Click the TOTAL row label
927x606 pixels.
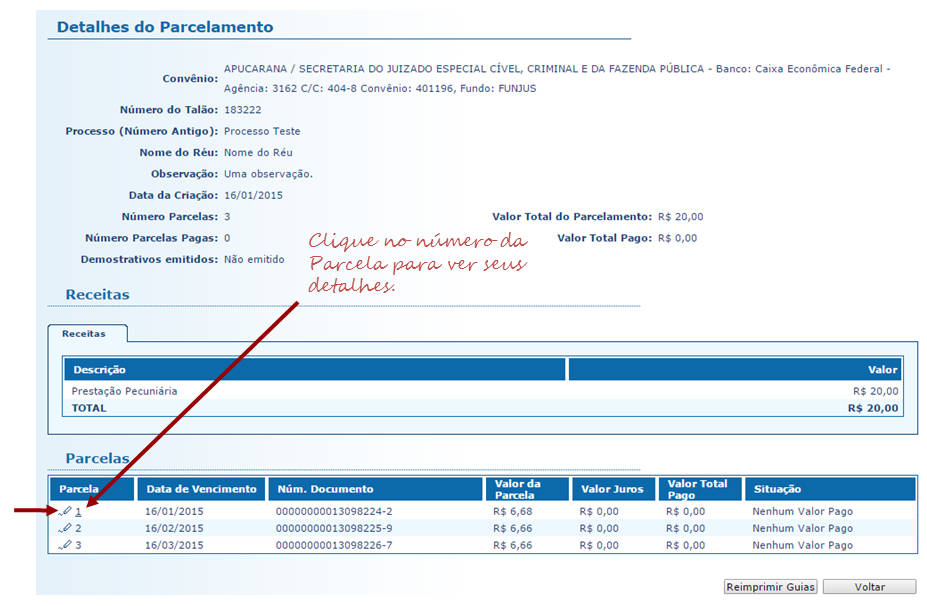tap(89, 408)
